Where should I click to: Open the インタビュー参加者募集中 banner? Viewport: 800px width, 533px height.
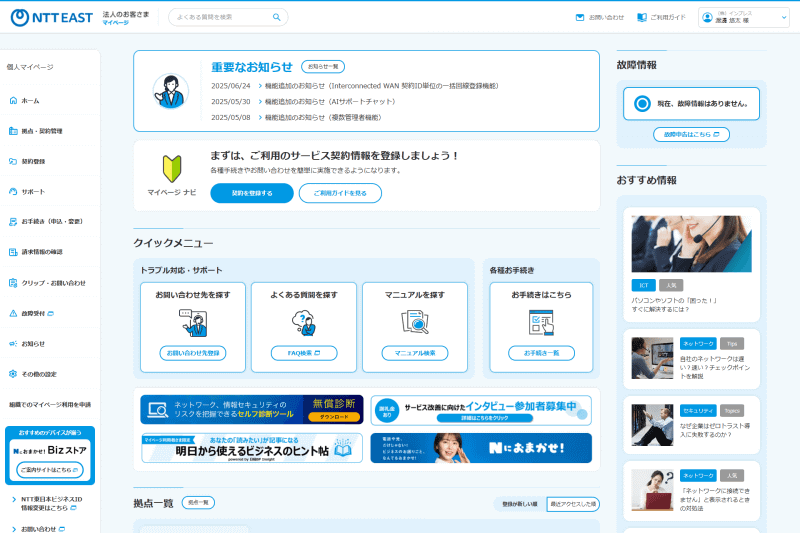pyautogui.click(x=481, y=411)
